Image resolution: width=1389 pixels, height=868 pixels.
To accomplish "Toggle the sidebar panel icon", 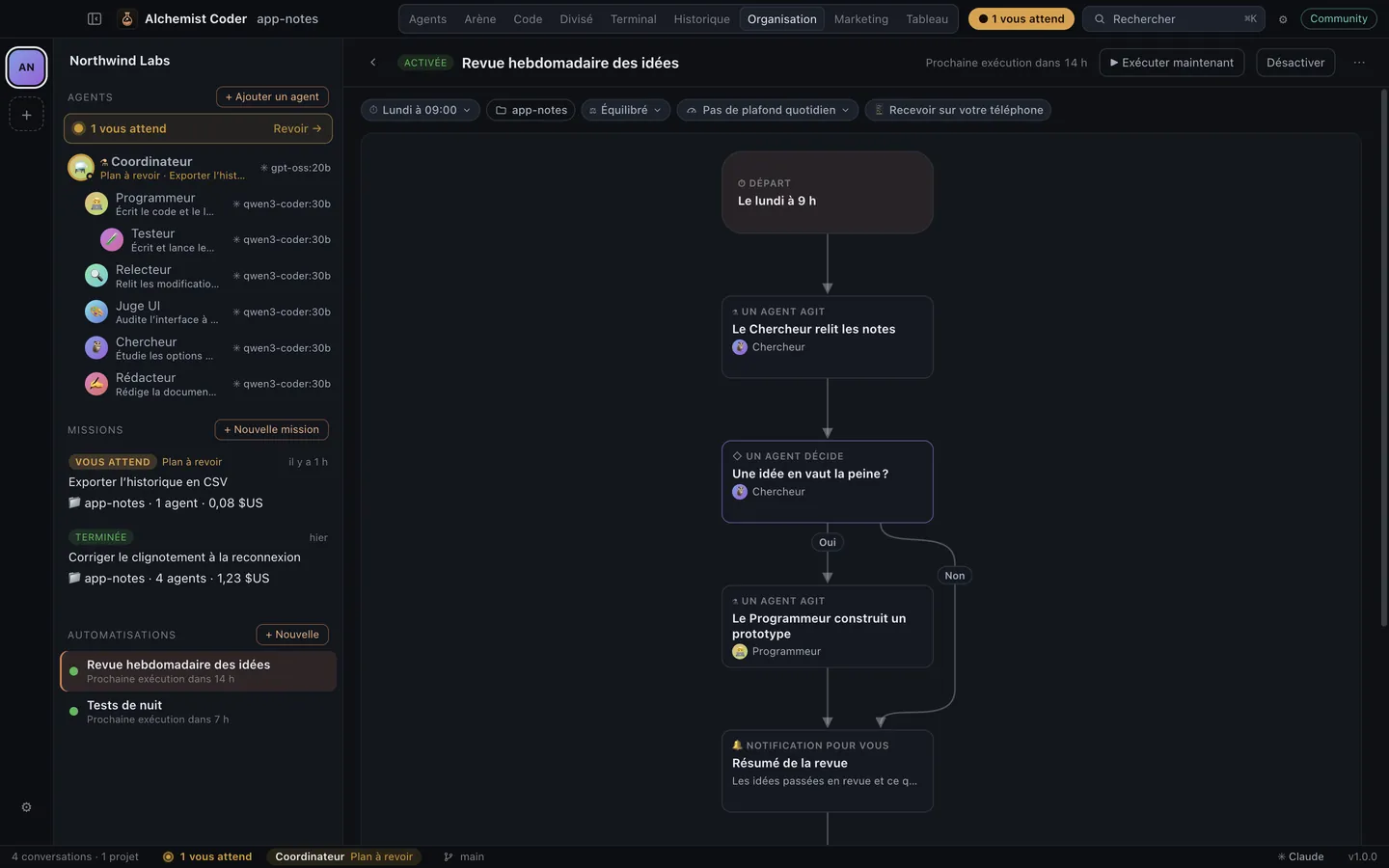I will [x=95, y=18].
